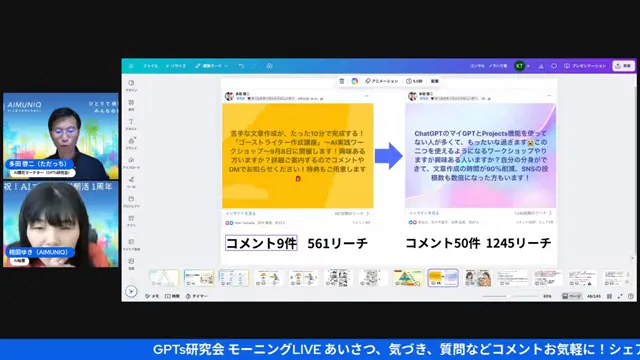
Task: Set page duration with 5.0秒 timer
Action: tap(414, 81)
